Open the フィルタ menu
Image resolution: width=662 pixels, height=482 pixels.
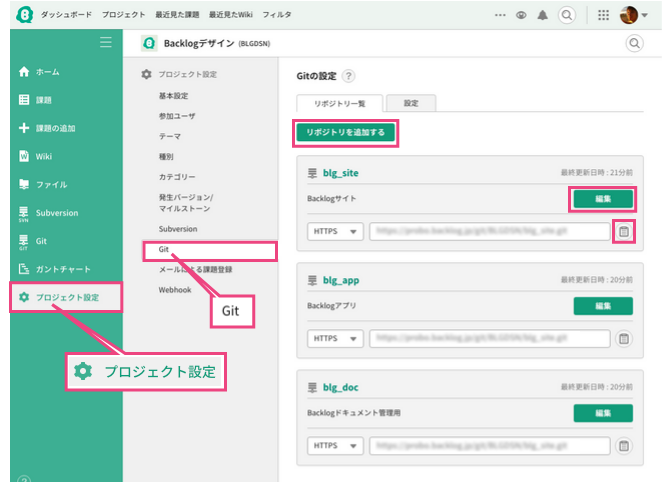[277, 15]
